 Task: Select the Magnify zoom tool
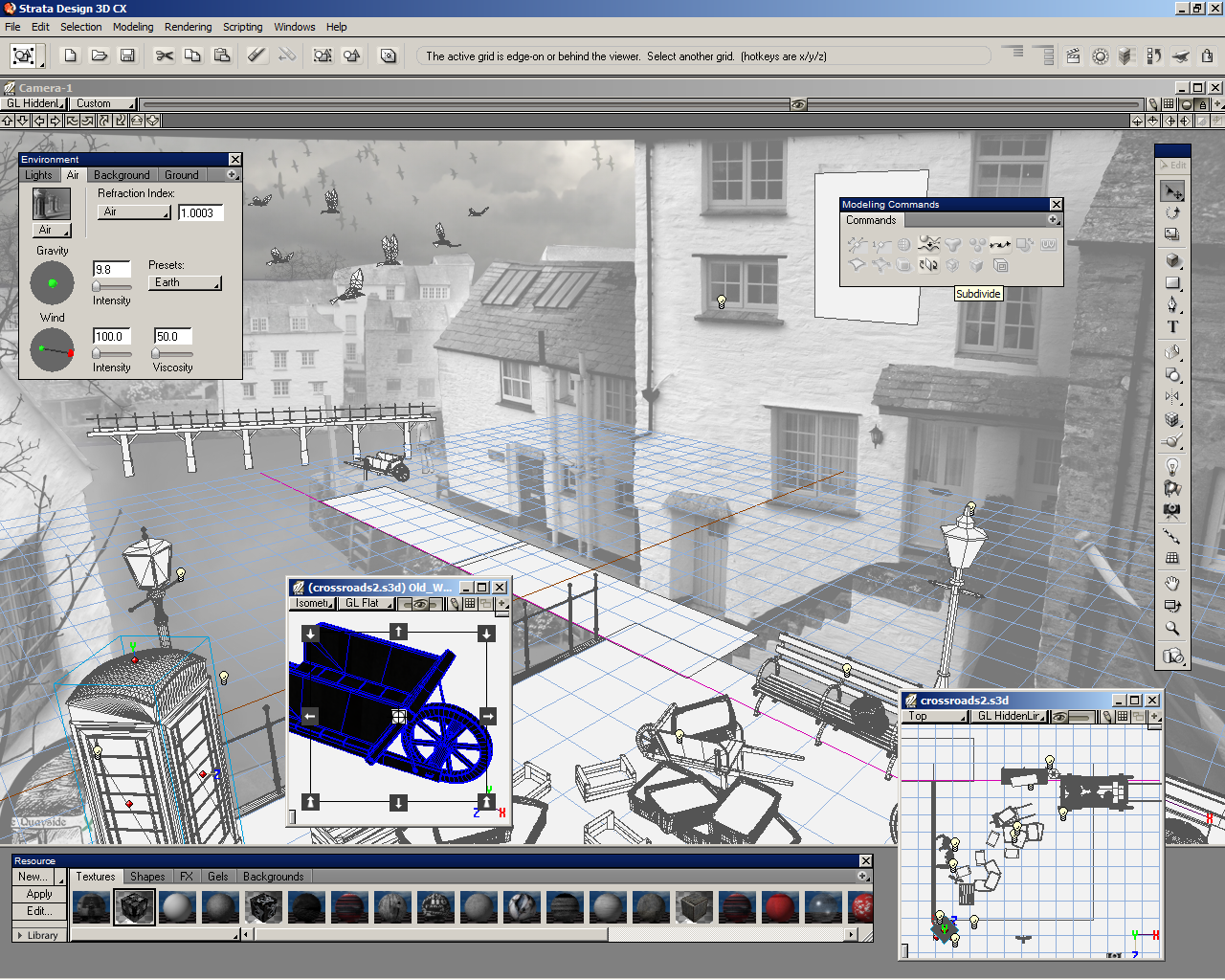pyautogui.click(x=1172, y=629)
